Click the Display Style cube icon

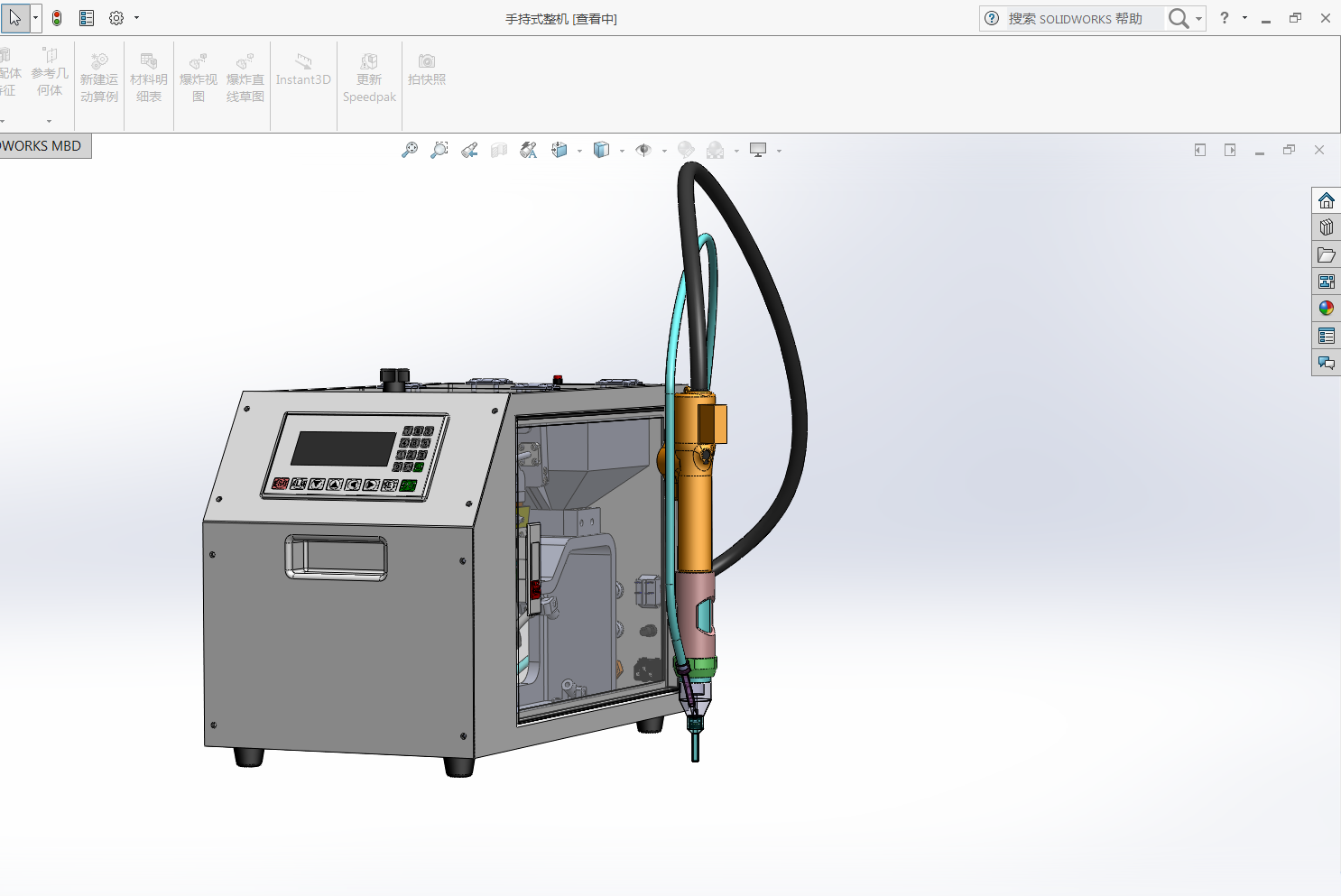coord(602,150)
